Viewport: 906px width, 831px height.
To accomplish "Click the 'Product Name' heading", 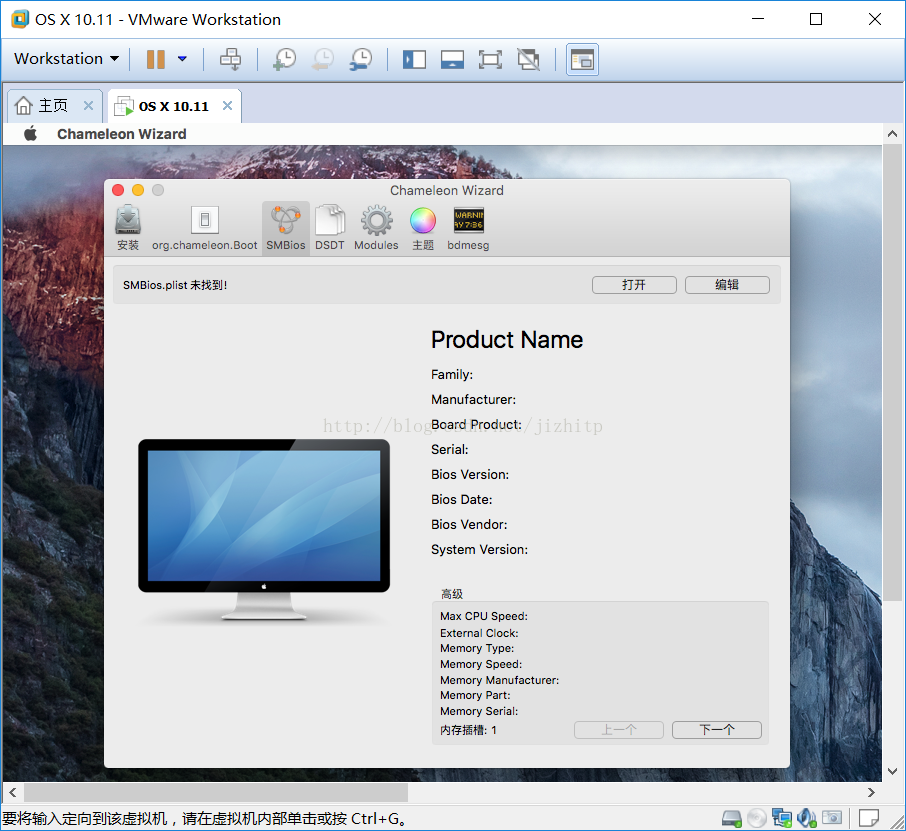I will click(507, 340).
